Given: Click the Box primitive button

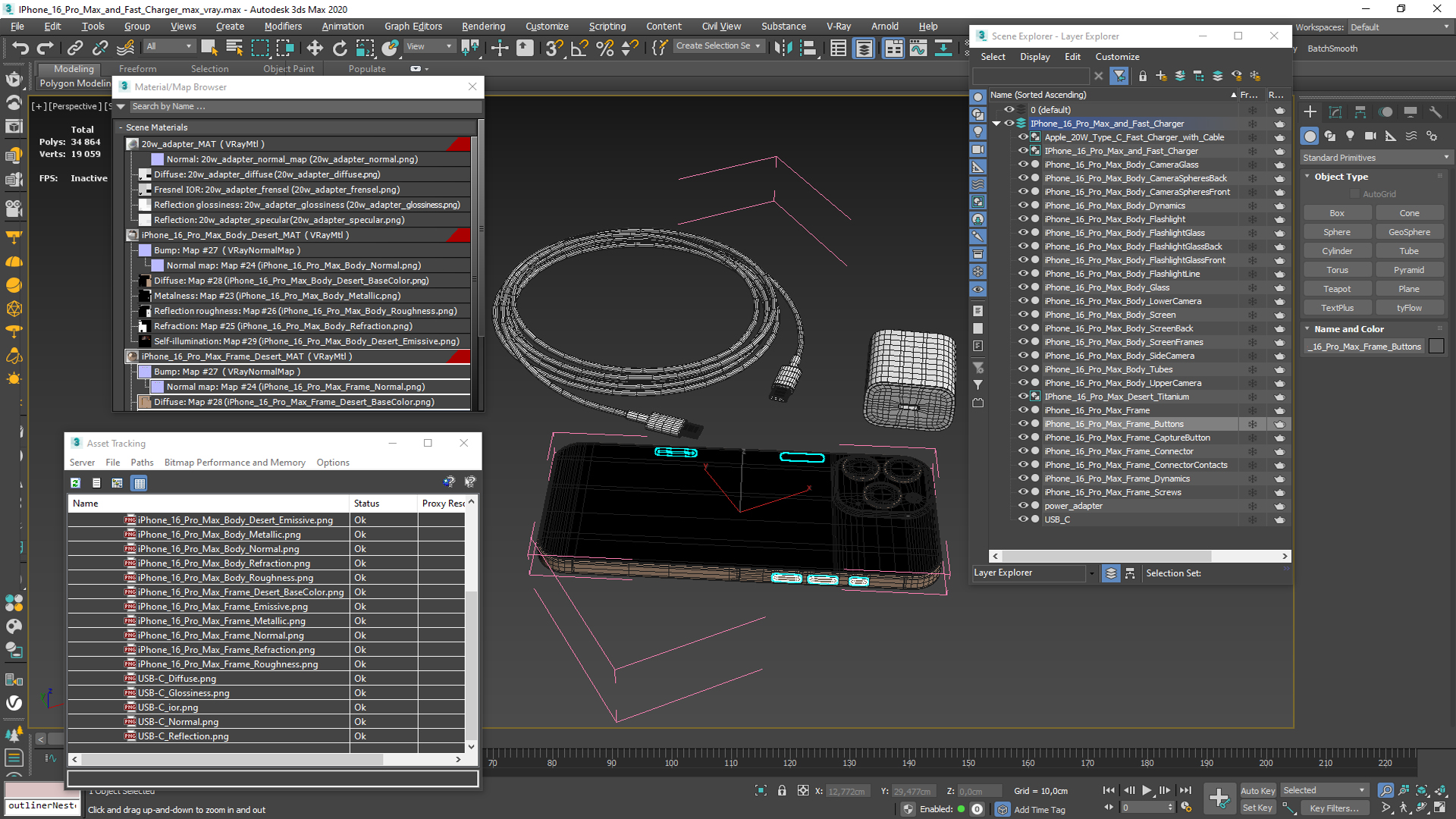Looking at the screenshot, I should pos(1337,213).
